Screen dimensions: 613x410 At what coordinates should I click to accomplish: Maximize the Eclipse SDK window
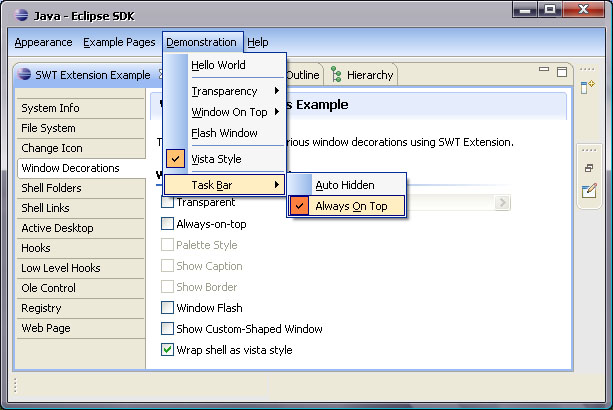[550, 9]
